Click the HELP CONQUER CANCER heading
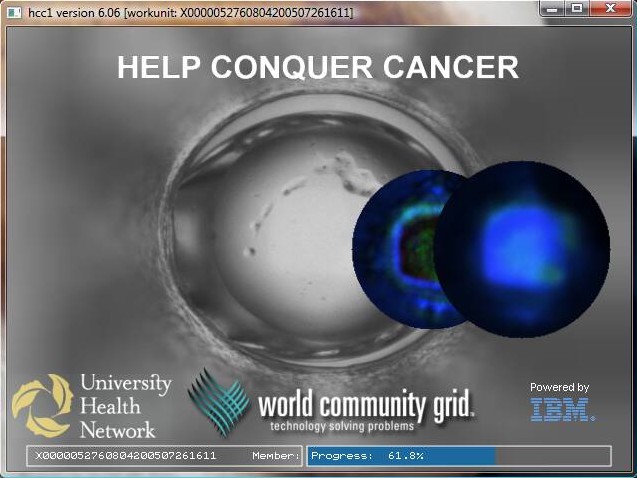Image resolution: width=637 pixels, height=478 pixels. point(317,67)
